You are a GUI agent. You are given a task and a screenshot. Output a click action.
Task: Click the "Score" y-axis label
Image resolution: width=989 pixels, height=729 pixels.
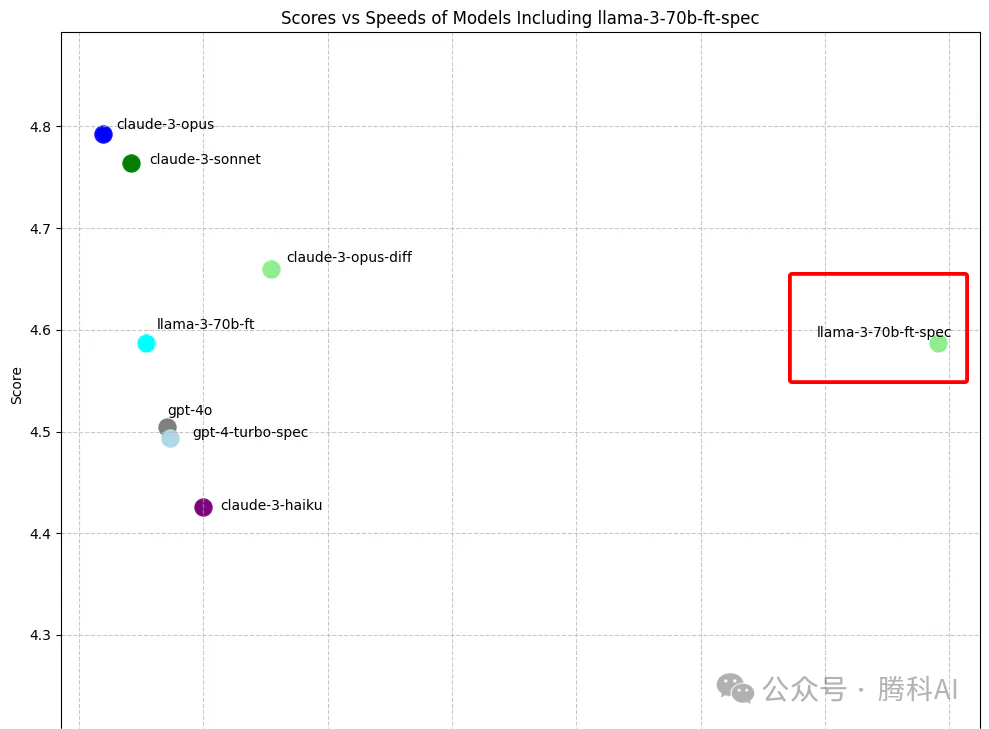[x=16, y=385]
